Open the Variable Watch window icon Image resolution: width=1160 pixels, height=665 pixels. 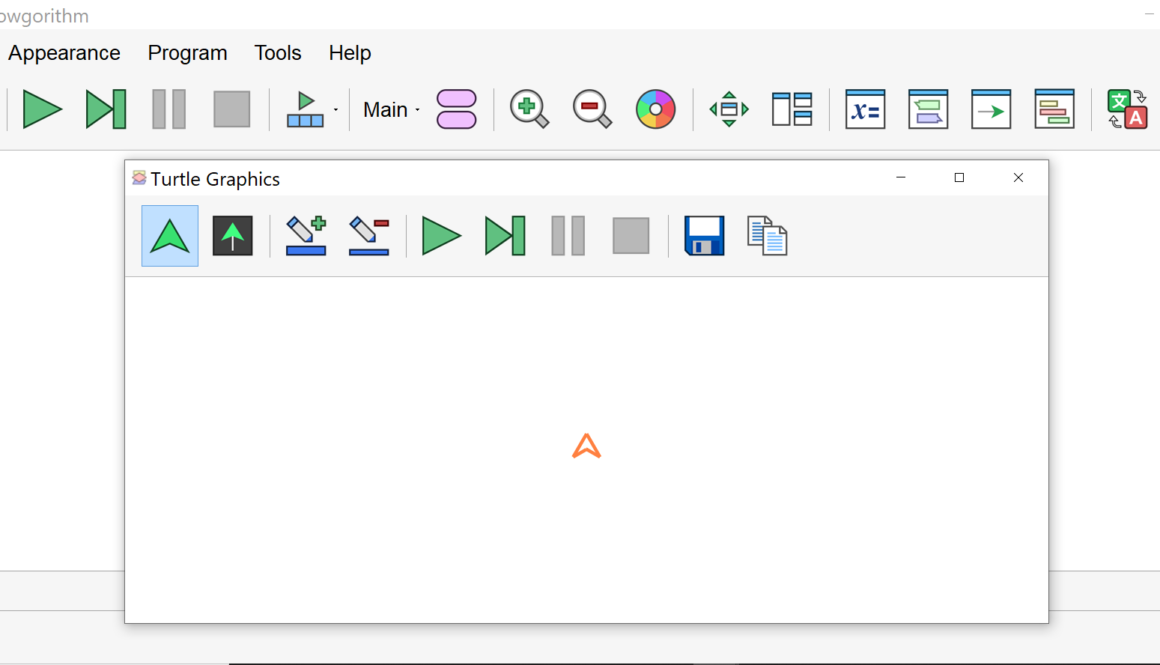[x=865, y=109]
